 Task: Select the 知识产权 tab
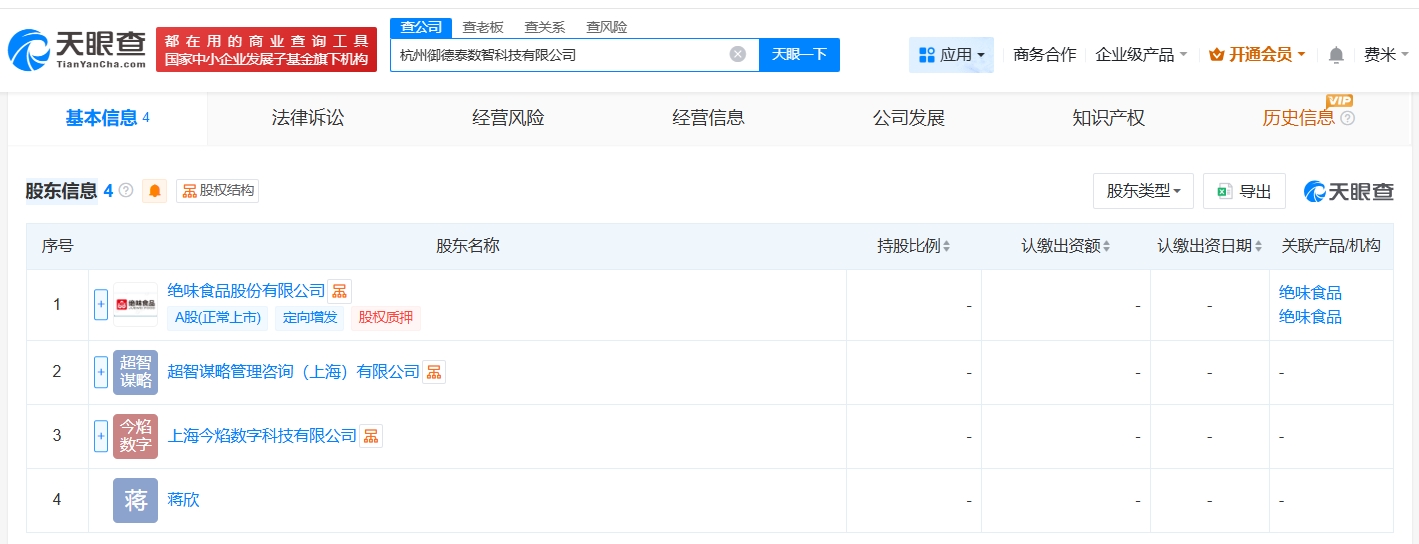tap(1108, 118)
